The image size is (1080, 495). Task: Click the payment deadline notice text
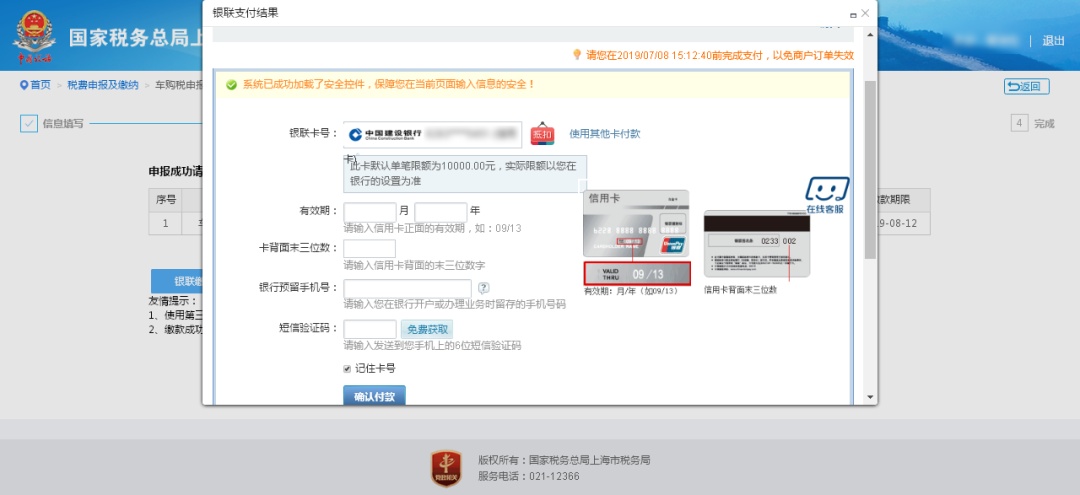pos(720,55)
